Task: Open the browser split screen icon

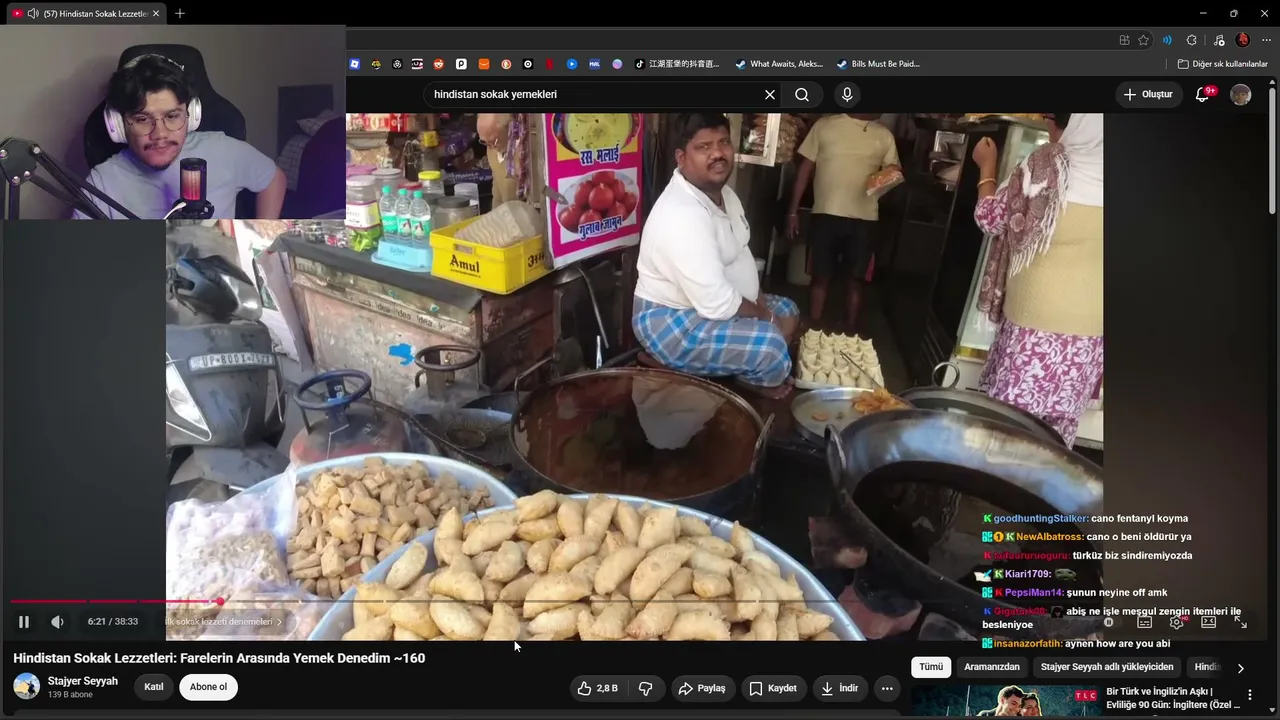Action: [x=1124, y=40]
